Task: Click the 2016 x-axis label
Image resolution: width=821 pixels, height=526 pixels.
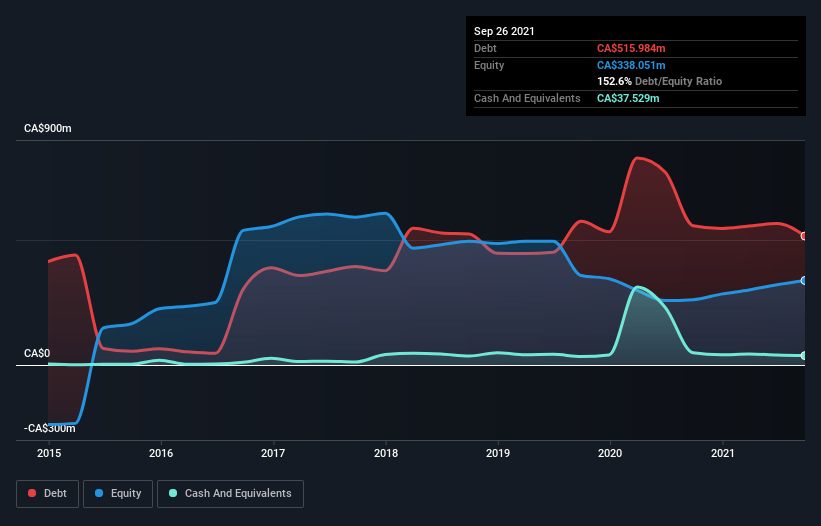Action: [161, 453]
